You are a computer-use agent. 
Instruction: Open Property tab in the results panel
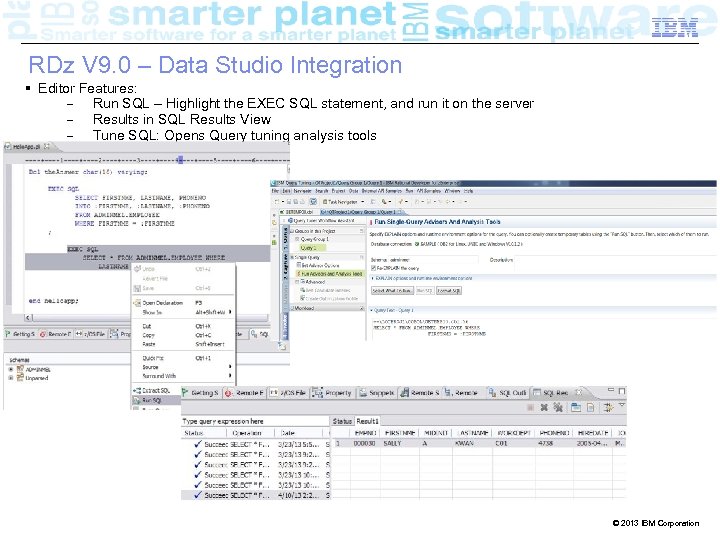click(x=332, y=393)
